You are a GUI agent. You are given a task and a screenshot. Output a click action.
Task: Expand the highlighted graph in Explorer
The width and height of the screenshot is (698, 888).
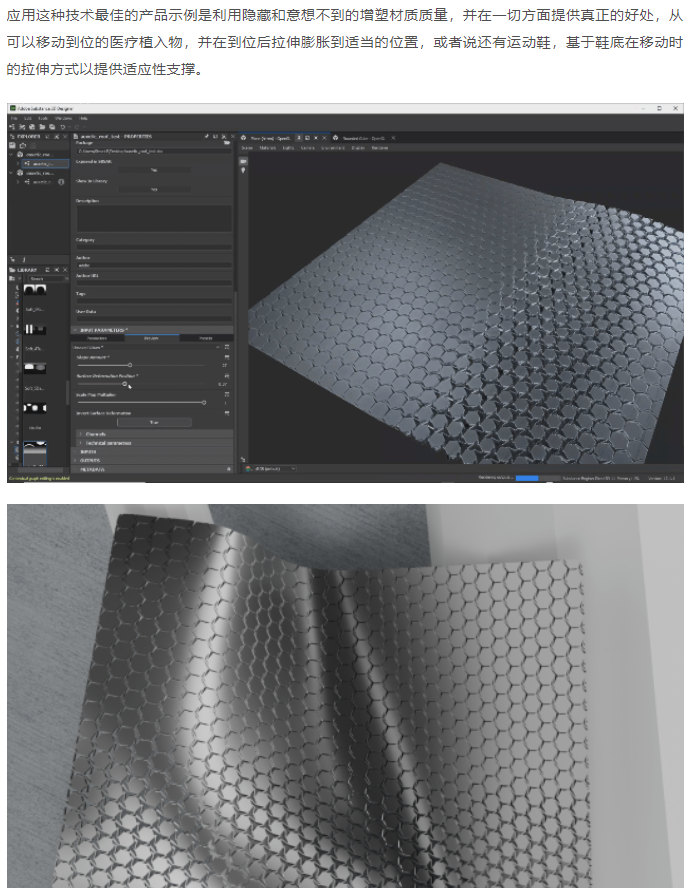click(x=18, y=164)
